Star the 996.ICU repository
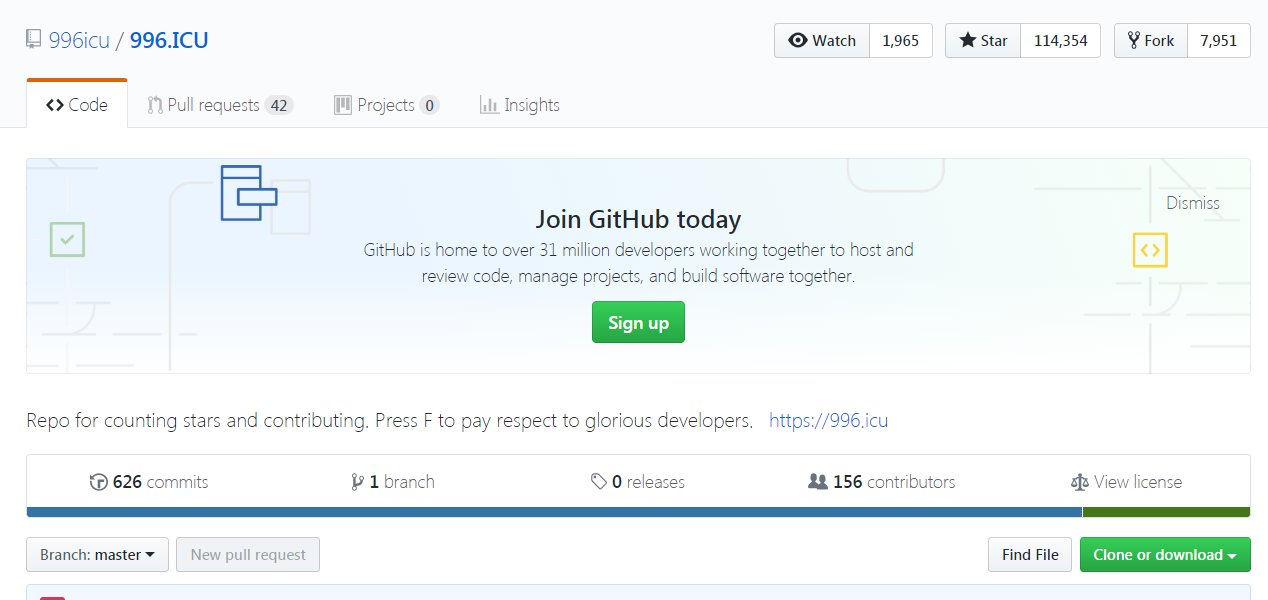 [x=983, y=41]
